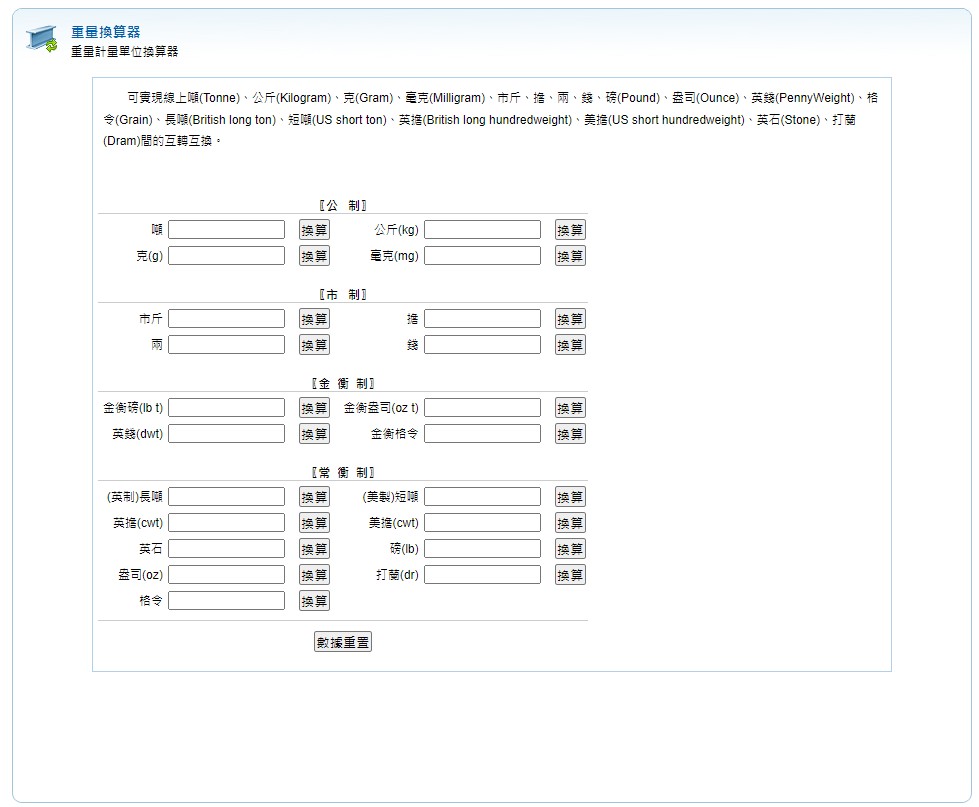Screen dimensions: 979x807
Task: Click 換算 button for 錢
Action: [x=570, y=345]
